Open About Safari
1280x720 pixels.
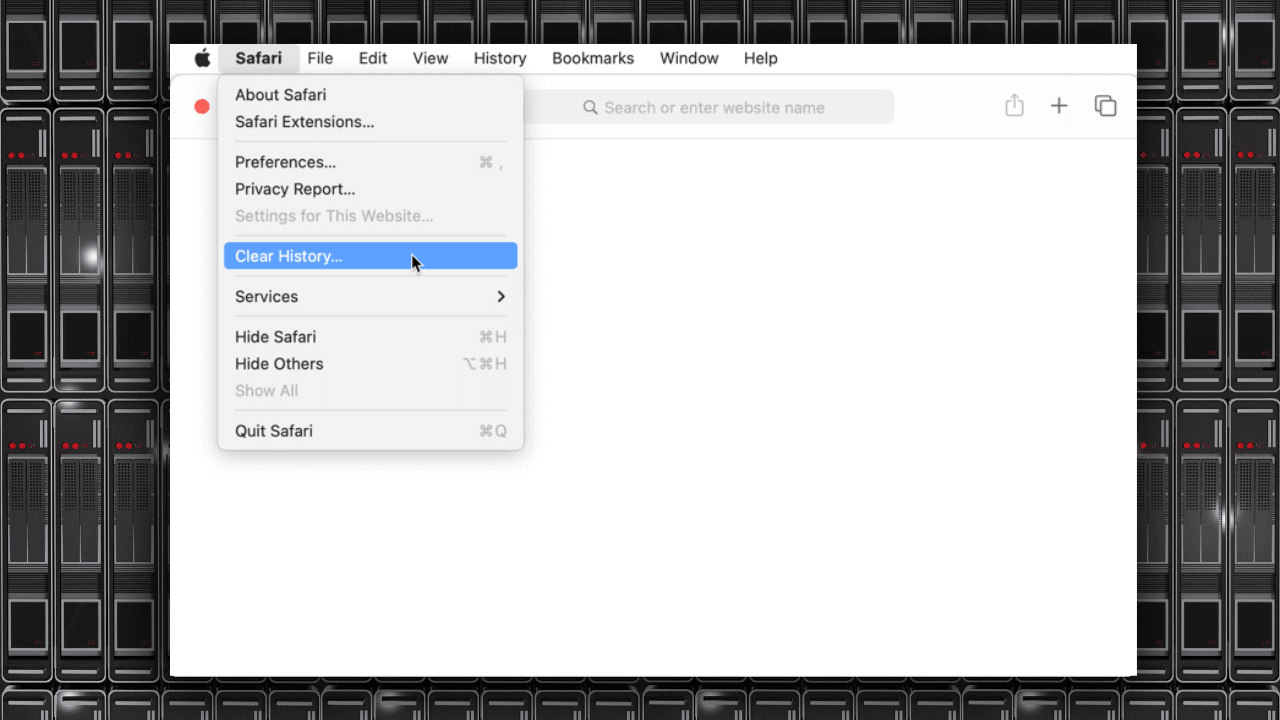[x=281, y=94]
